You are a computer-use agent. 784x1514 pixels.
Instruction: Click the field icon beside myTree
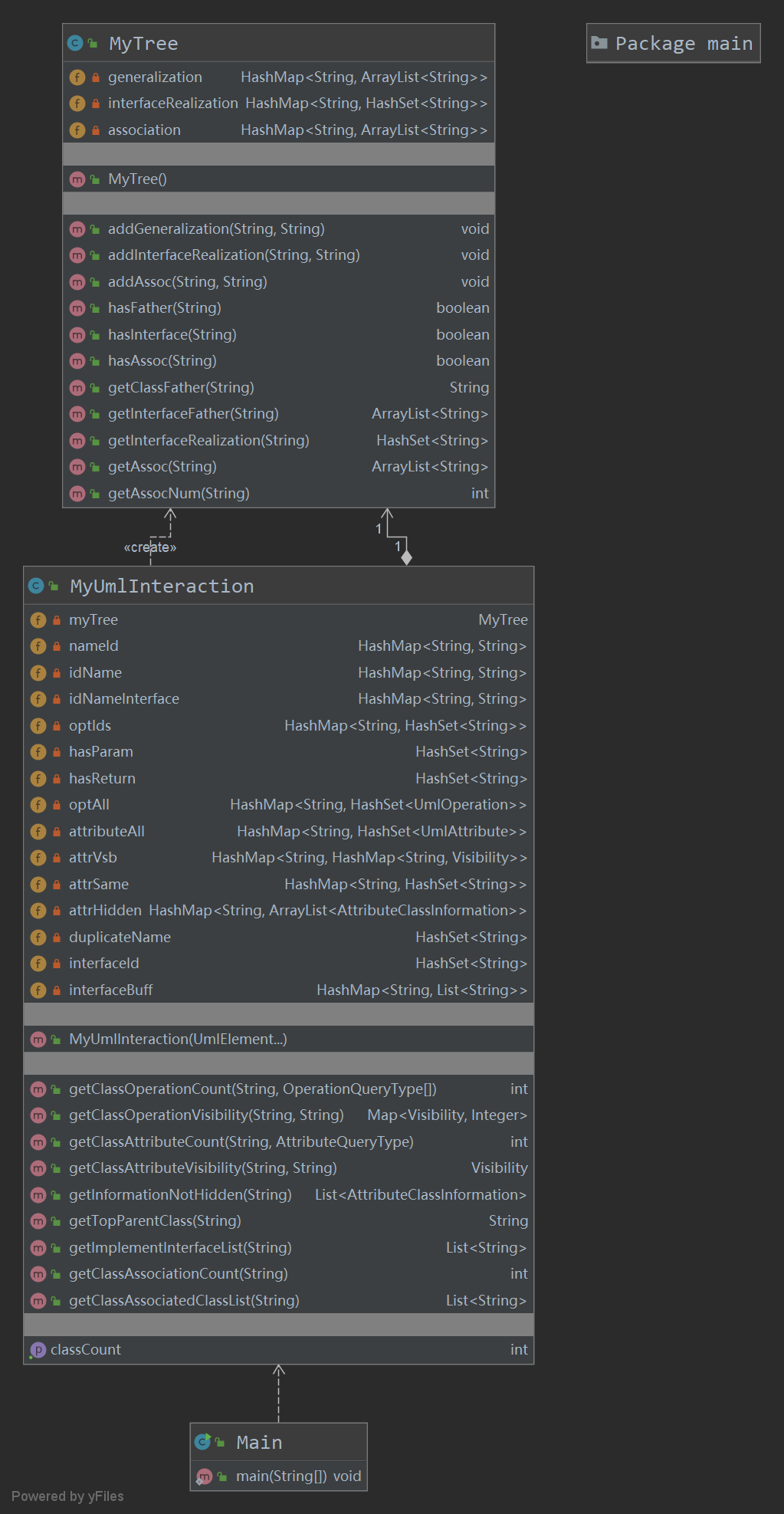pos(38,620)
